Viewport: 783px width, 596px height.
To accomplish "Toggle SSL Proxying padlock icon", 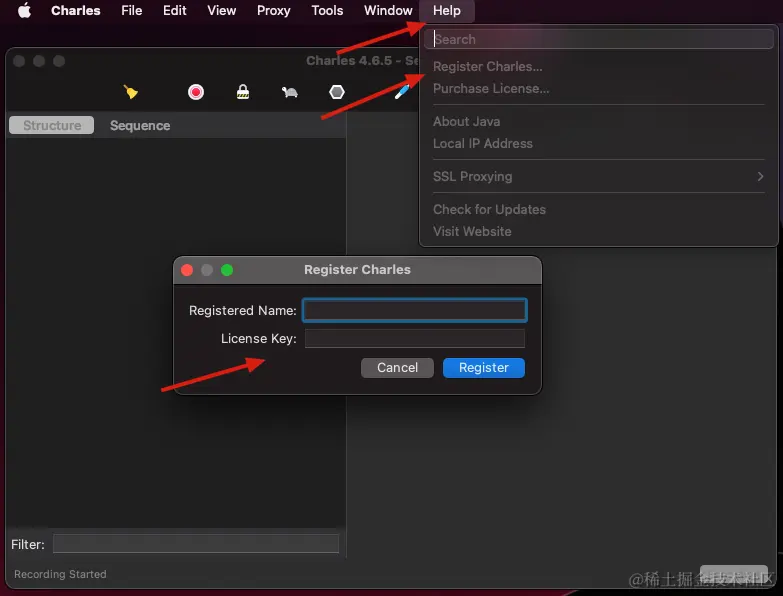I will (243, 92).
